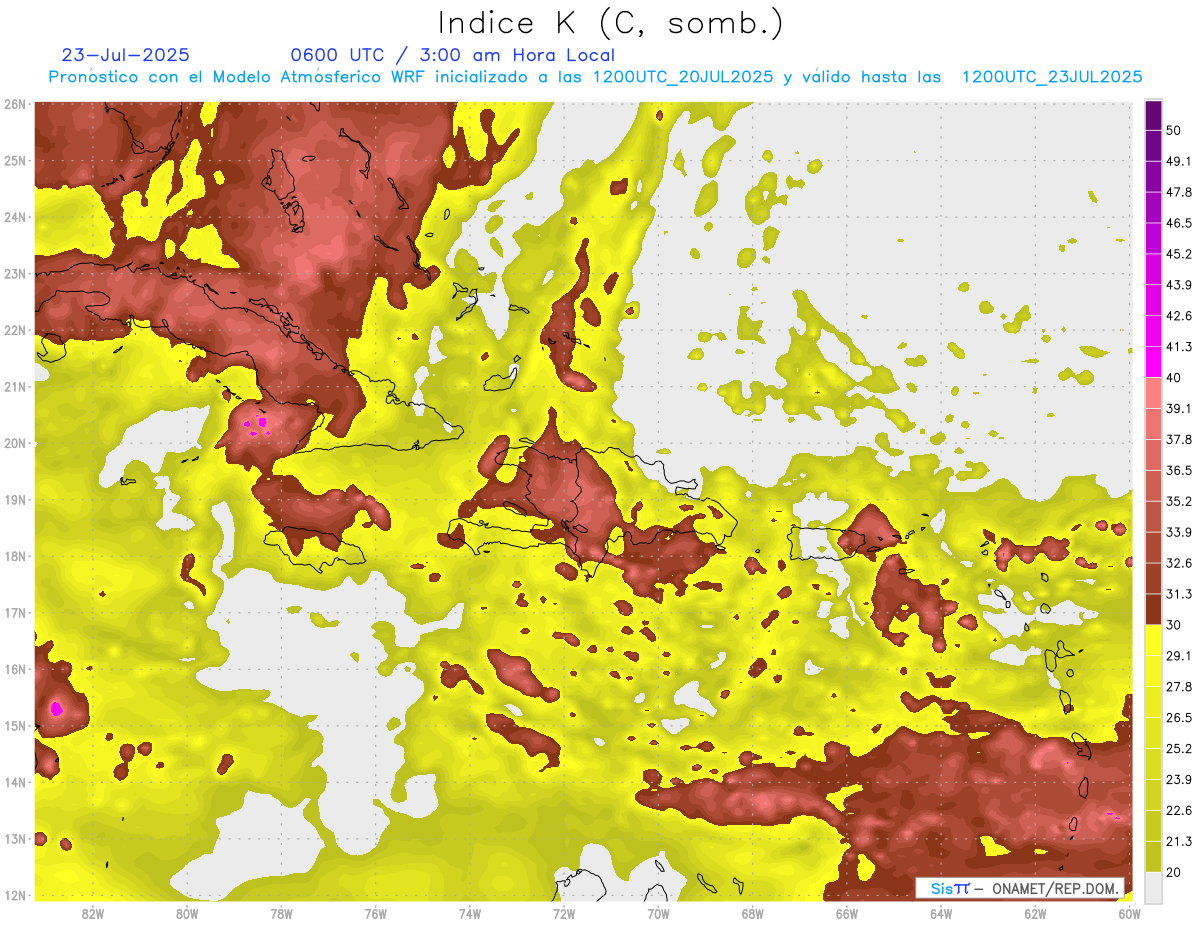Click the "13N" latitude label
Image resolution: width=1200 pixels, height=927 pixels.
(14, 839)
